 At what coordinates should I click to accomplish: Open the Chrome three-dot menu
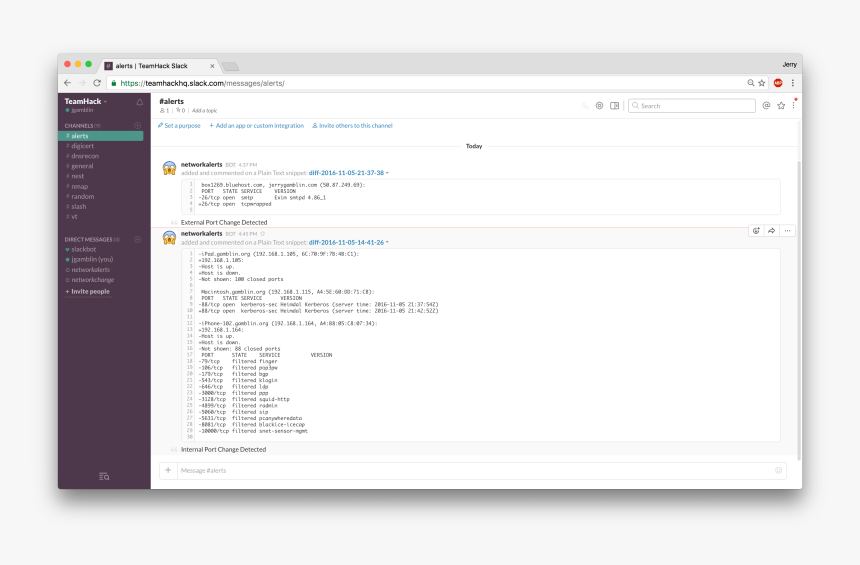click(793, 83)
